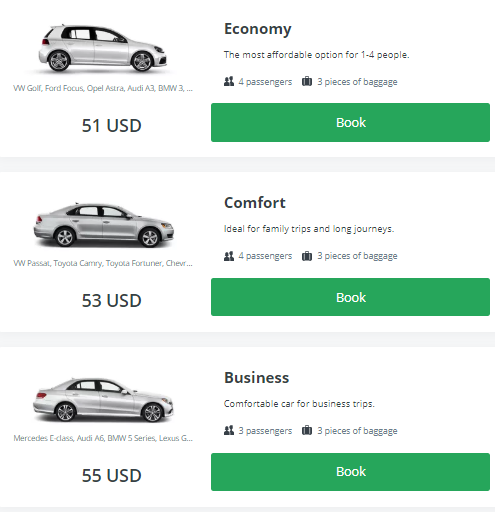Open the Business class heading
Viewport: 495px width, 512px height.
(x=256, y=378)
